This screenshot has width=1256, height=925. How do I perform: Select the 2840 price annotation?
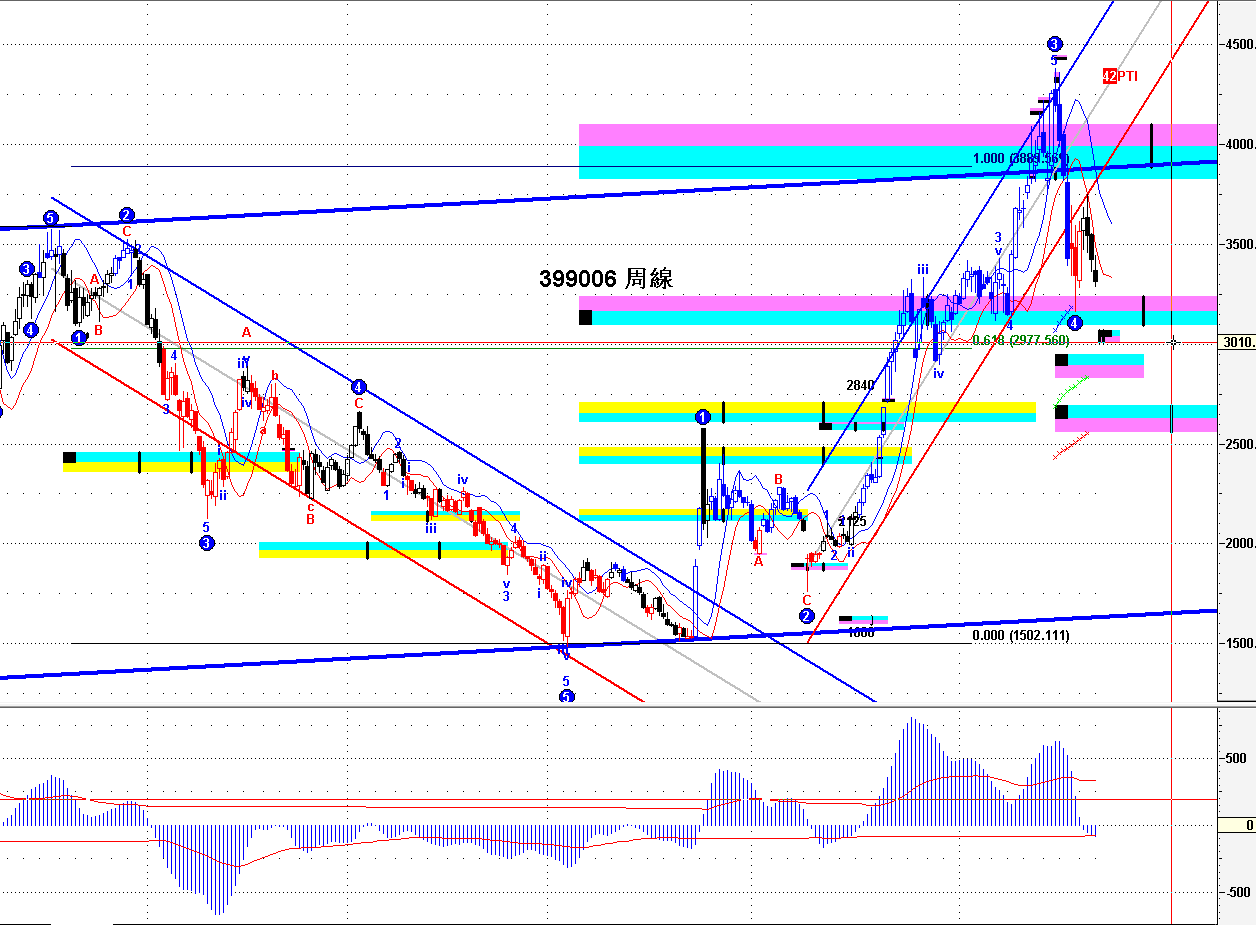click(x=860, y=385)
